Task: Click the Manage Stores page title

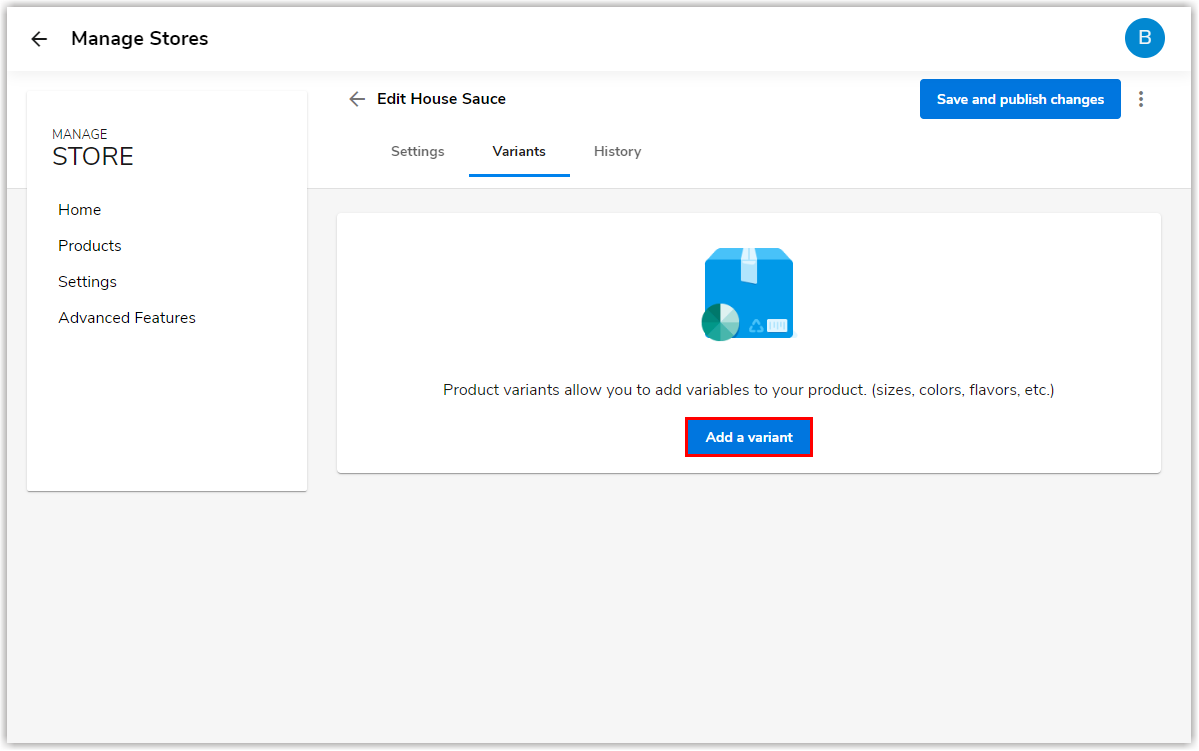Action: click(x=139, y=39)
